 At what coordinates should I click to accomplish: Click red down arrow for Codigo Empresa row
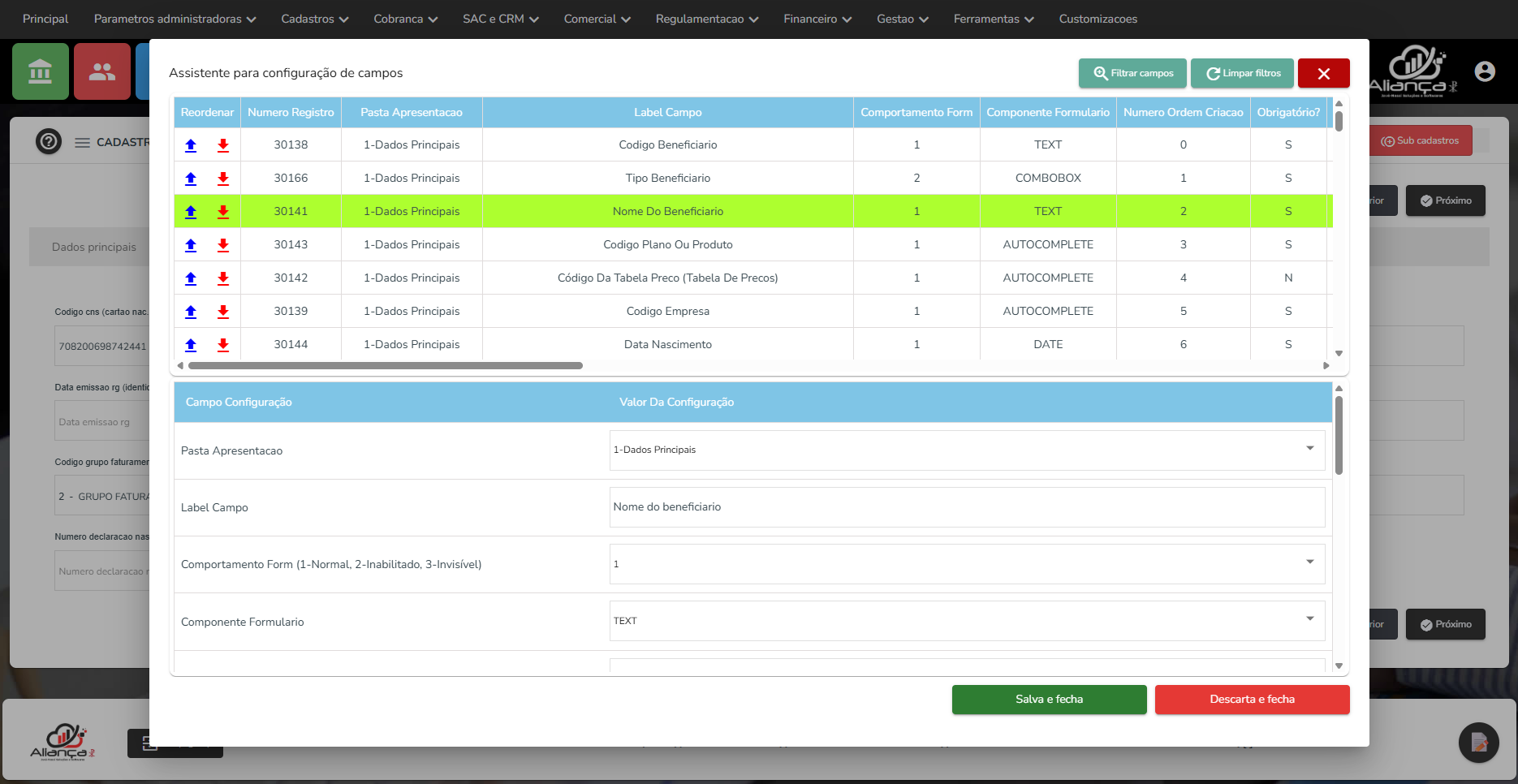(223, 312)
